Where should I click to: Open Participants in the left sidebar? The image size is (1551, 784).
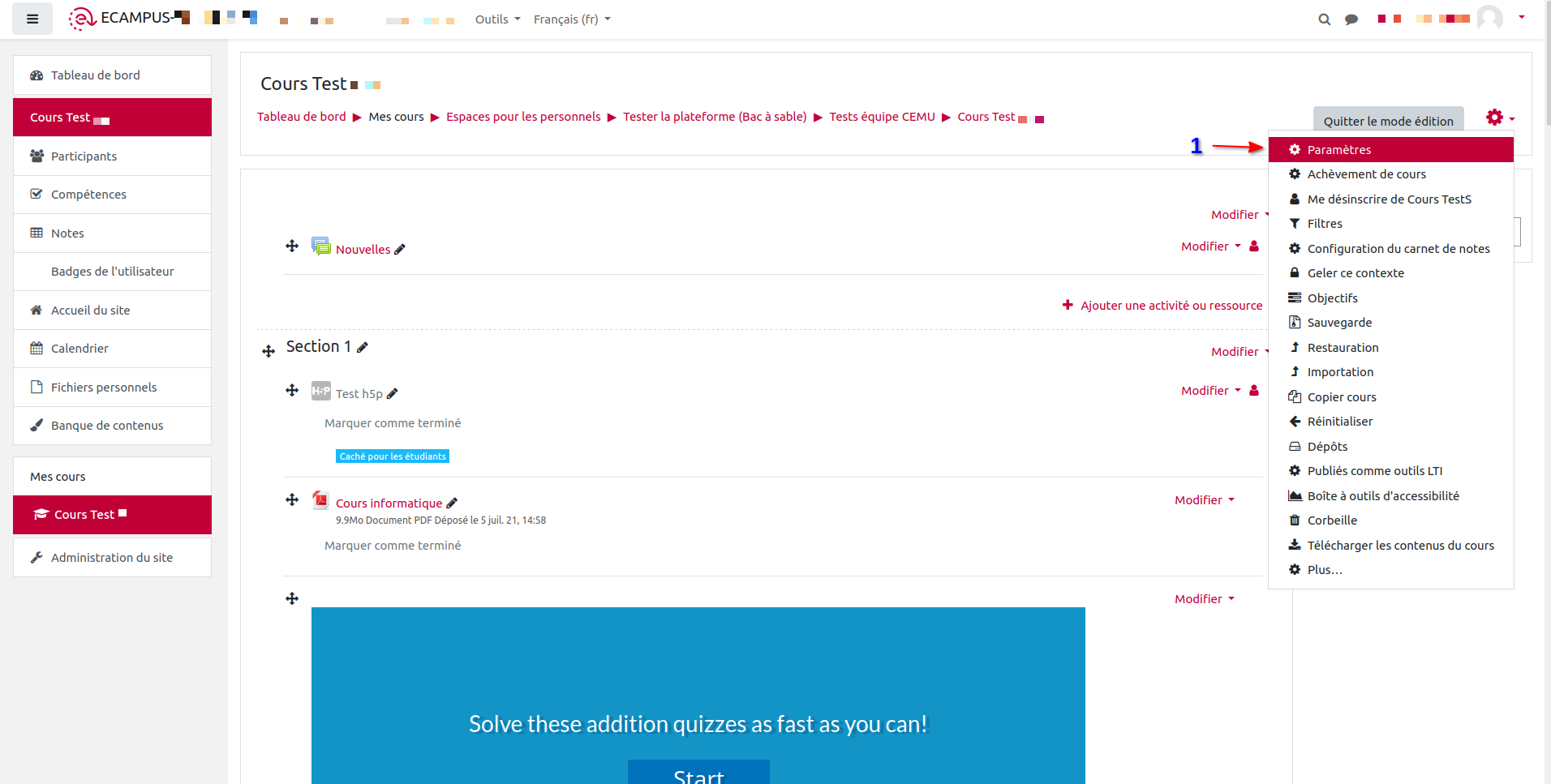coord(84,156)
